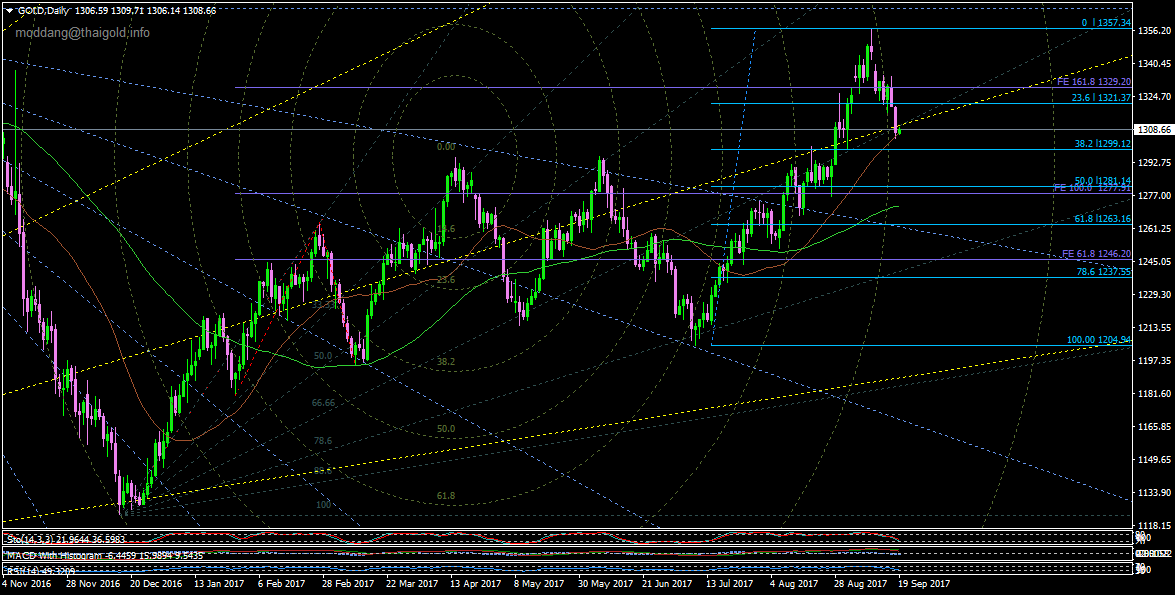Click the Fibonacci arc 61.8 label near bottom
Screen dimensions: 1175x595
pos(446,496)
